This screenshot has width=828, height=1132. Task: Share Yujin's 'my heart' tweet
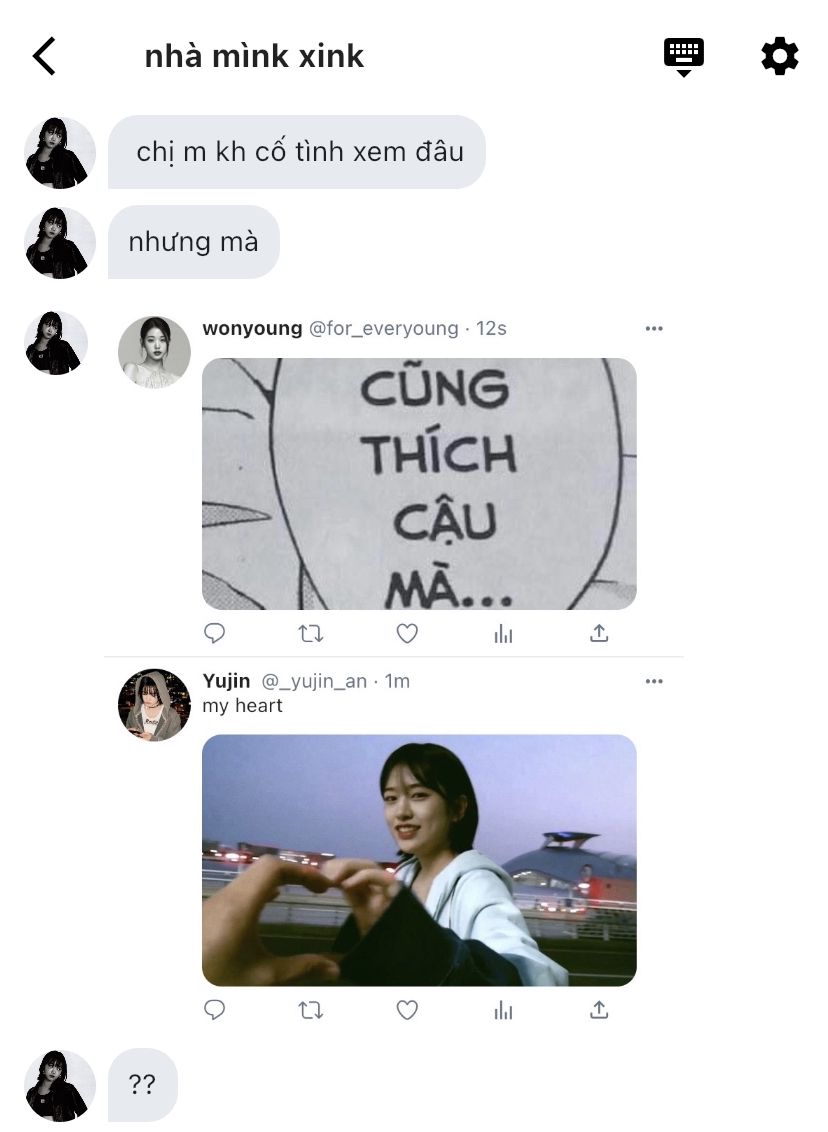[x=599, y=1009]
